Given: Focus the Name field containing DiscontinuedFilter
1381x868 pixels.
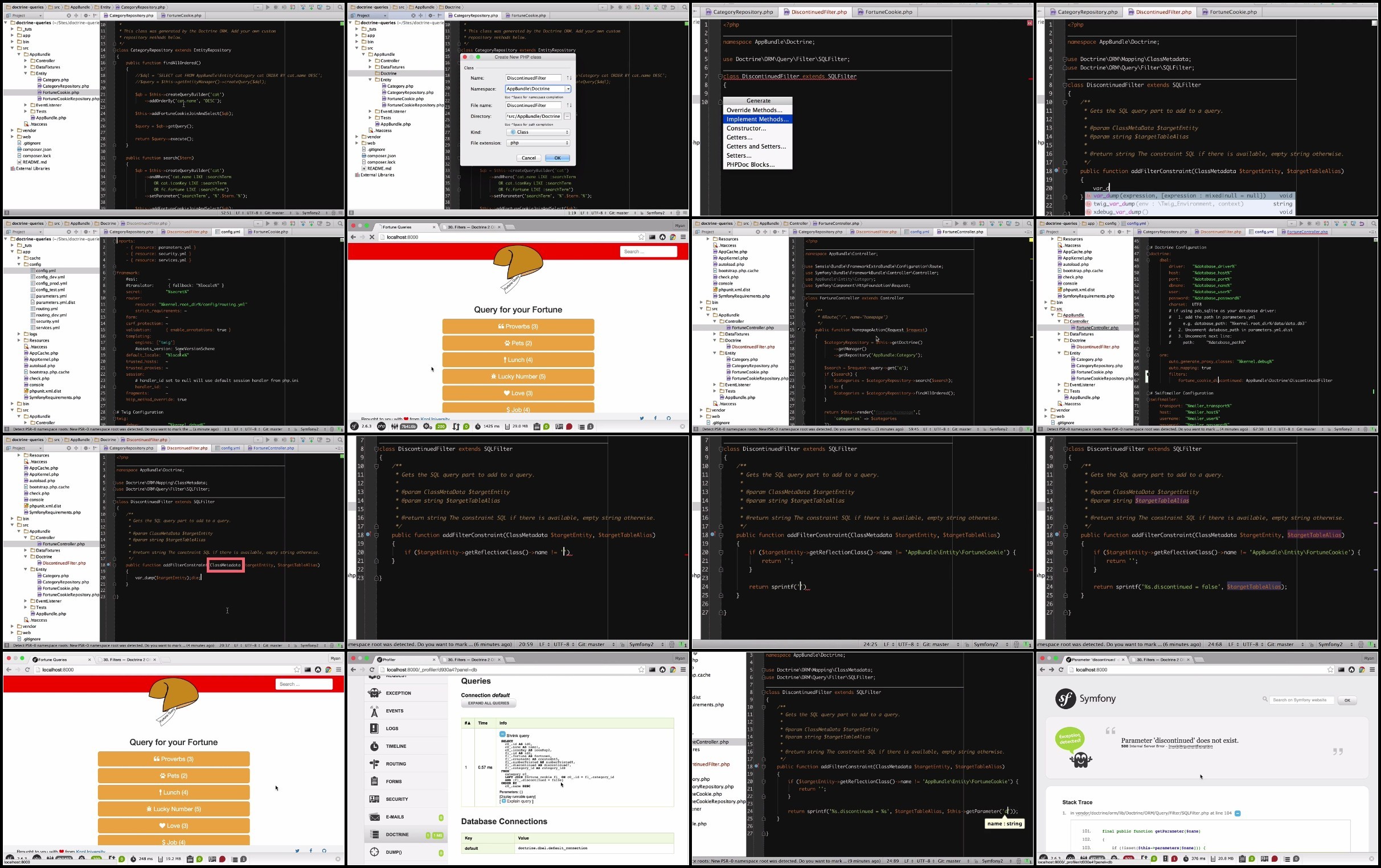Looking at the screenshot, I should [534, 78].
